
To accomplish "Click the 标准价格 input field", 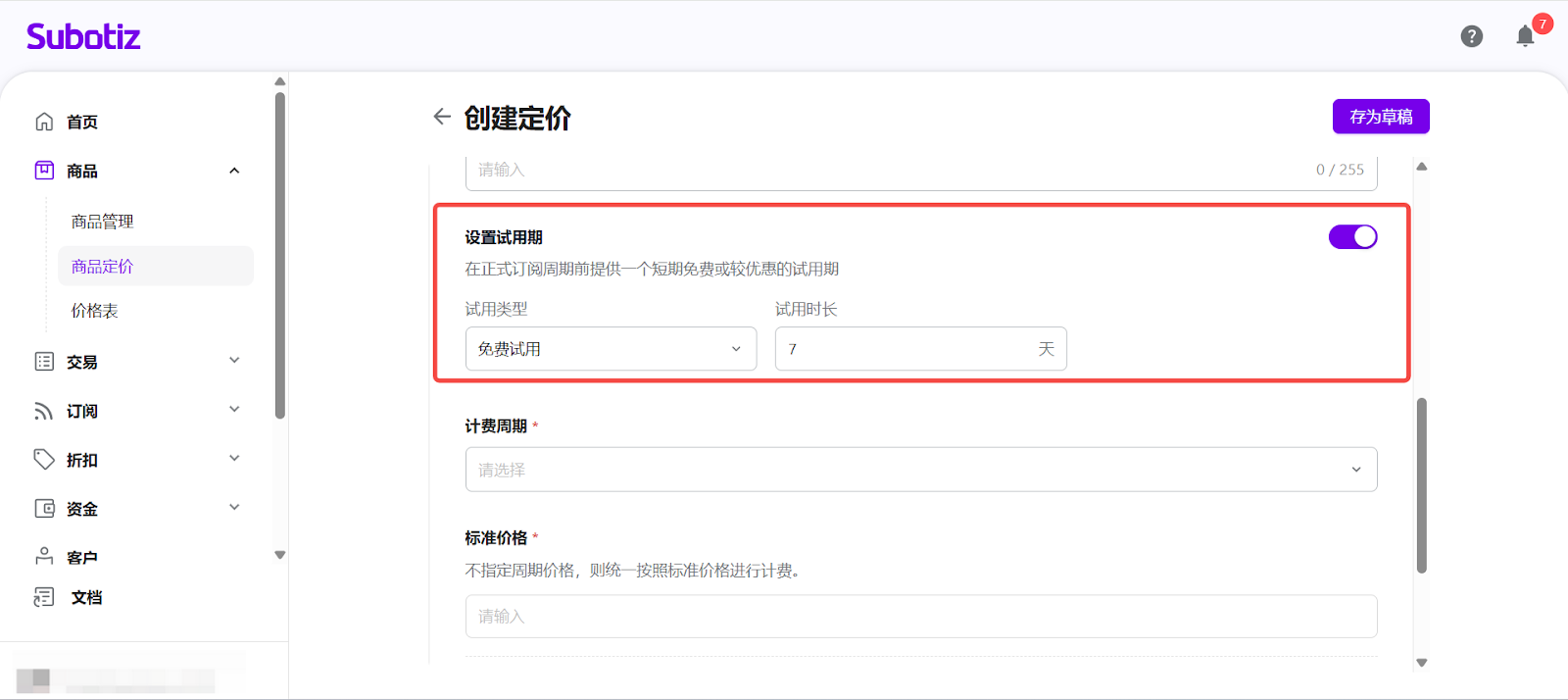I will tap(920, 616).
